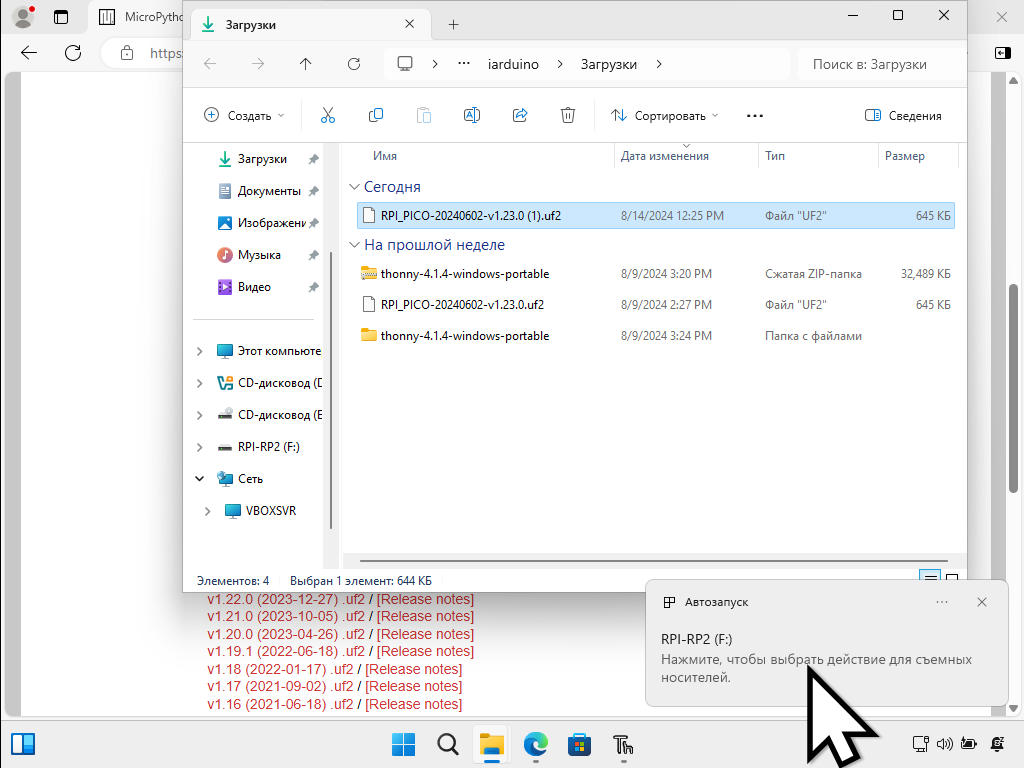Click the Загрузки breadcrumb segment
1024x768 pixels.
pos(609,64)
